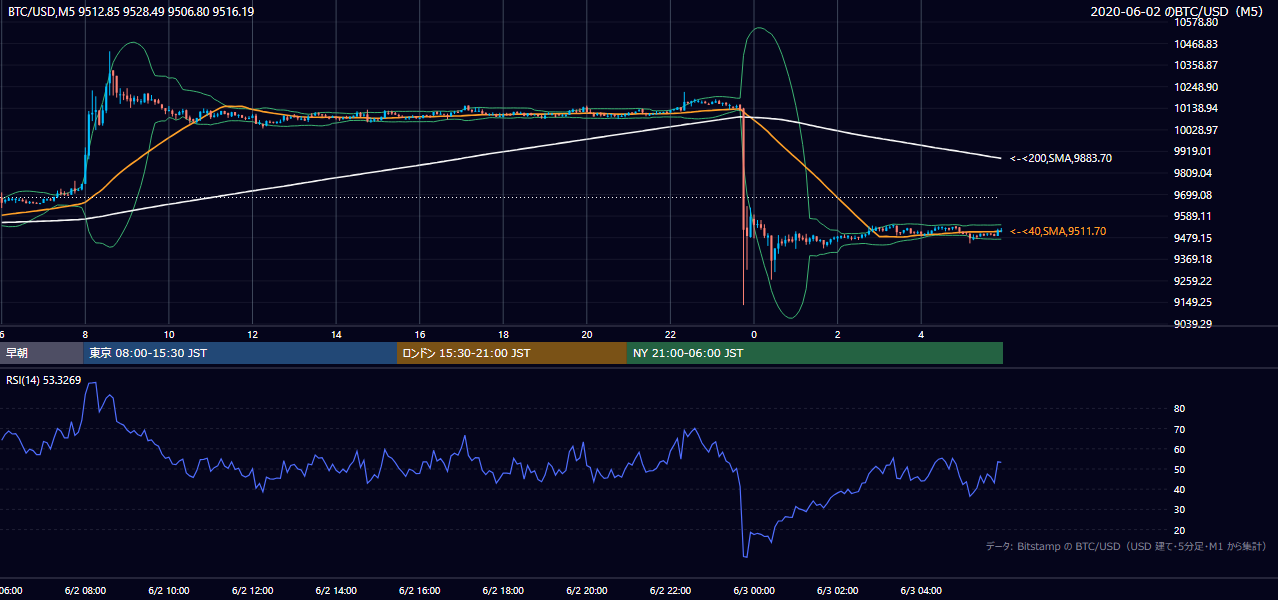
Task: Click price axis label 9919.01
Action: click(x=1193, y=151)
